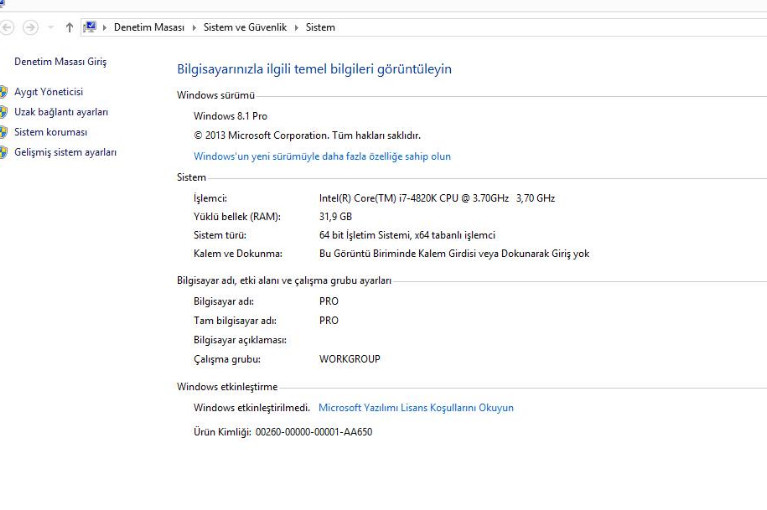
Task: Select the 64 bit İşletim Sistemi value
Action: pyautogui.click(x=407, y=235)
